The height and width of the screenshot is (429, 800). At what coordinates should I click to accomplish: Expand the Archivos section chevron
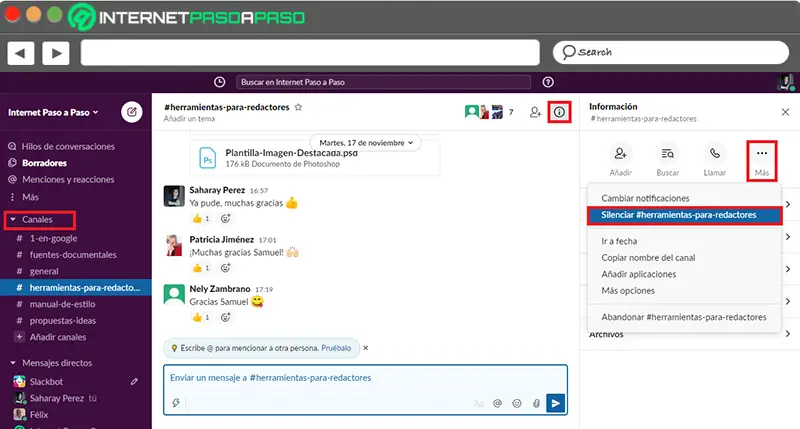[788, 334]
